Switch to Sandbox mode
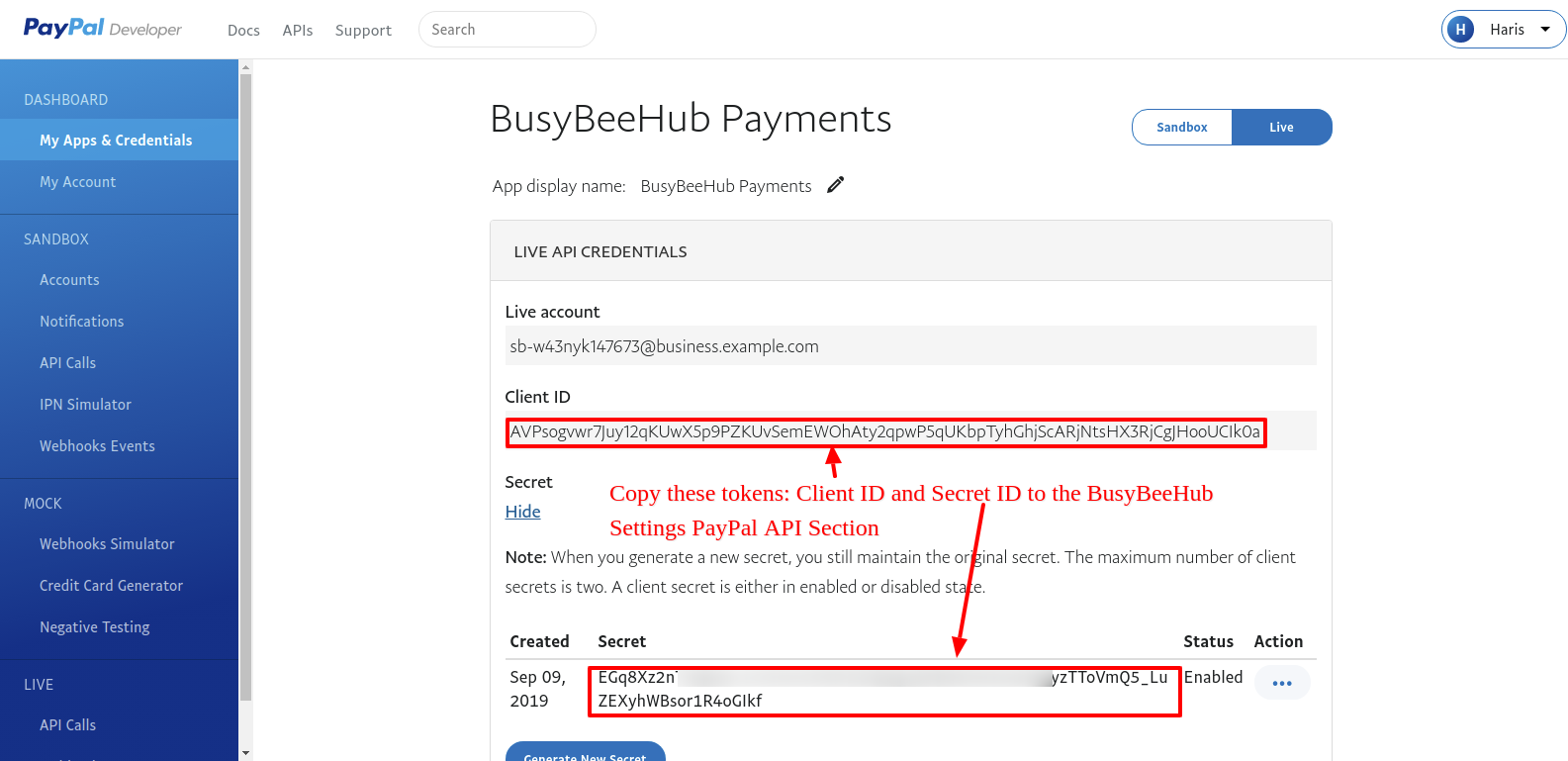This screenshot has width=1568, height=761. (1182, 127)
